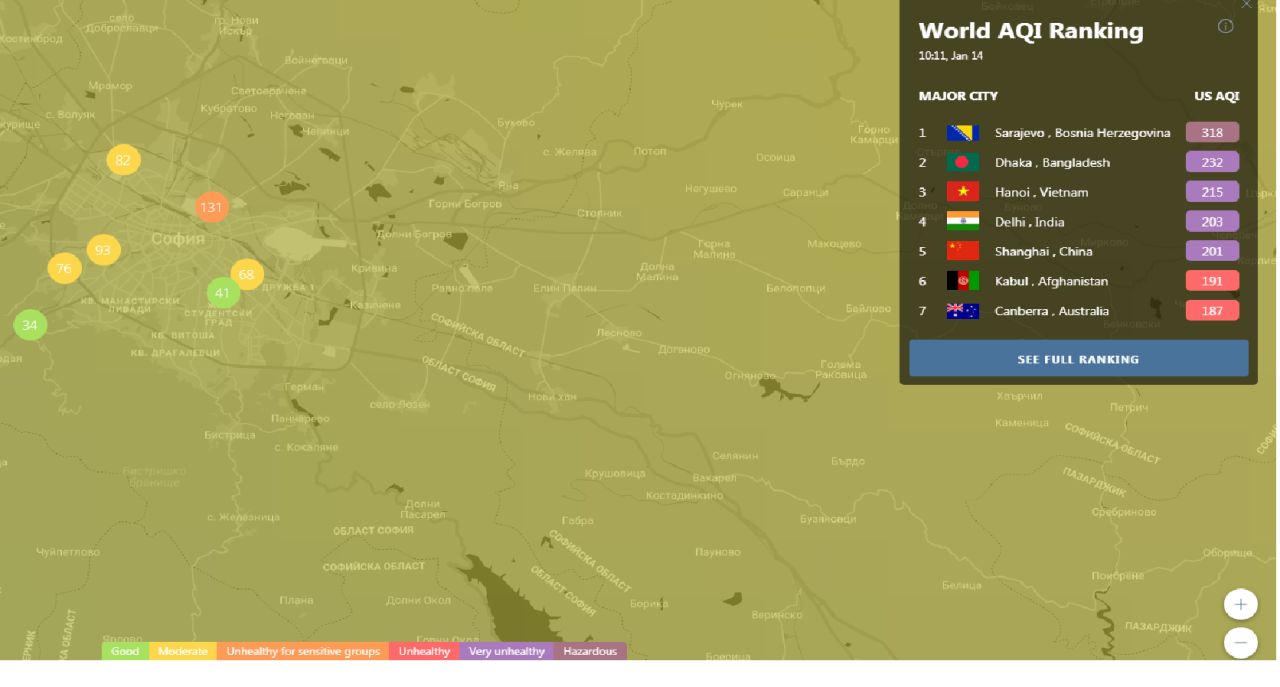Click the Hazardous legend color swatch
The width and height of the screenshot is (1280, 687).
590,652
